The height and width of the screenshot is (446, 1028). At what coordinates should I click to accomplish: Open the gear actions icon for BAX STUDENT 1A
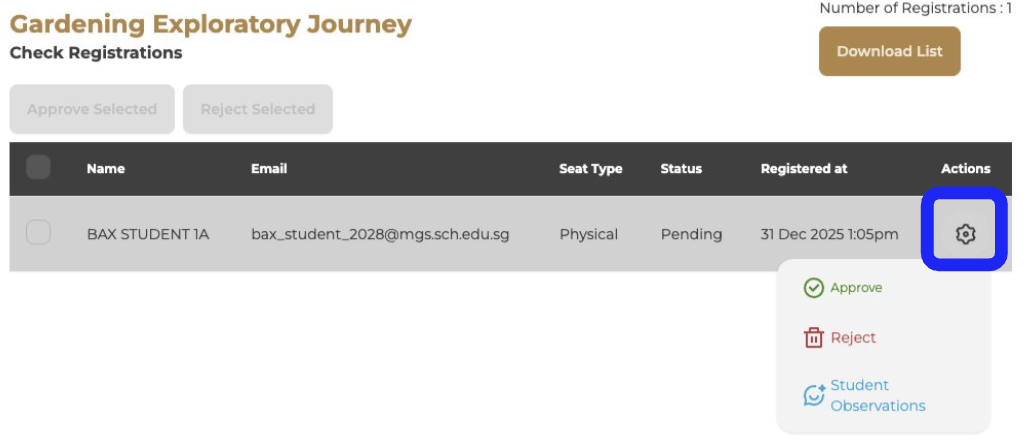pos(964,235)
